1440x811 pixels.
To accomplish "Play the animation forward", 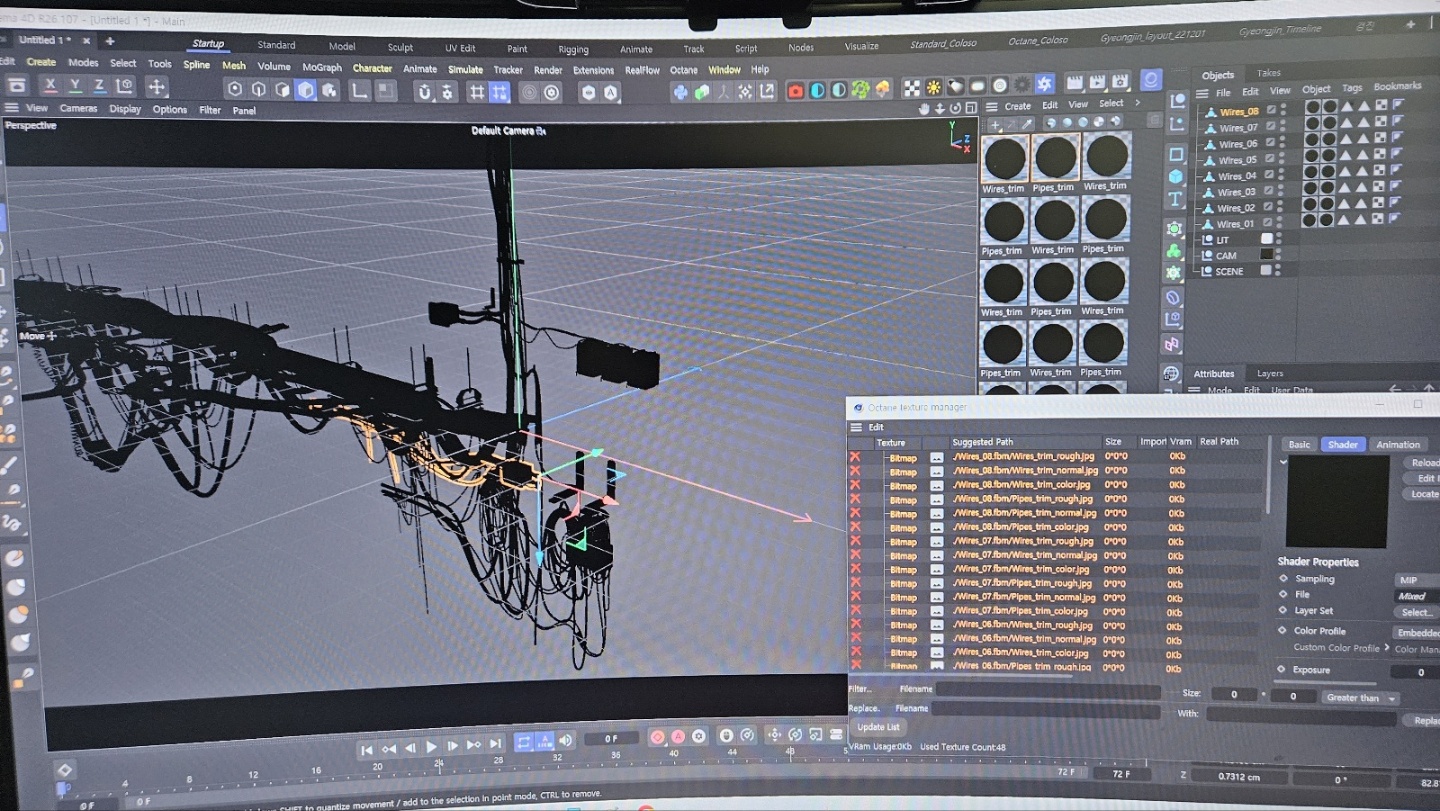I will 431,746.
